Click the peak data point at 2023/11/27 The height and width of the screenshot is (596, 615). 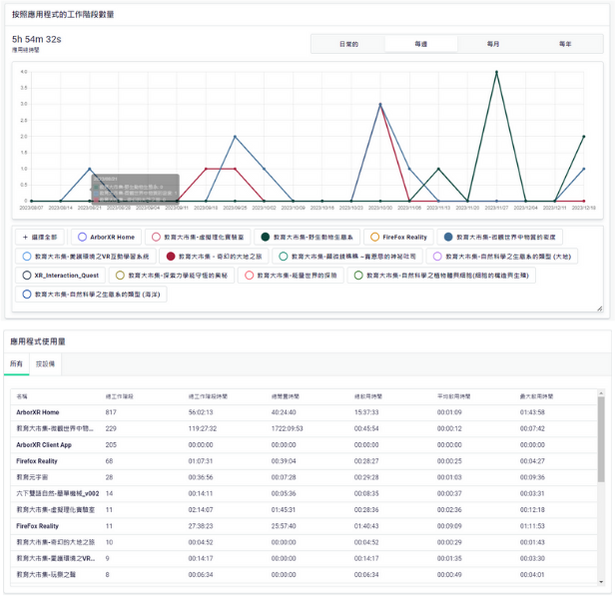pyautogui.click(x=497, y=72)
